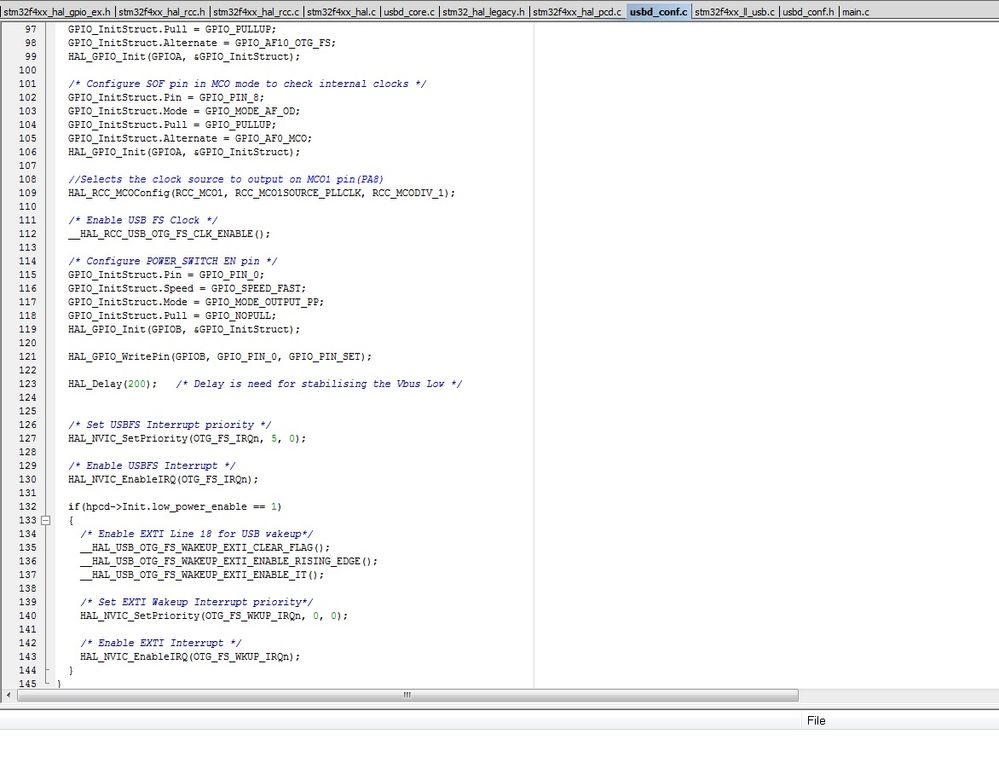Select the stm32_hal_legacy.h tab
The width and height of the screenshot is (999, 763).
pos(484,11)
